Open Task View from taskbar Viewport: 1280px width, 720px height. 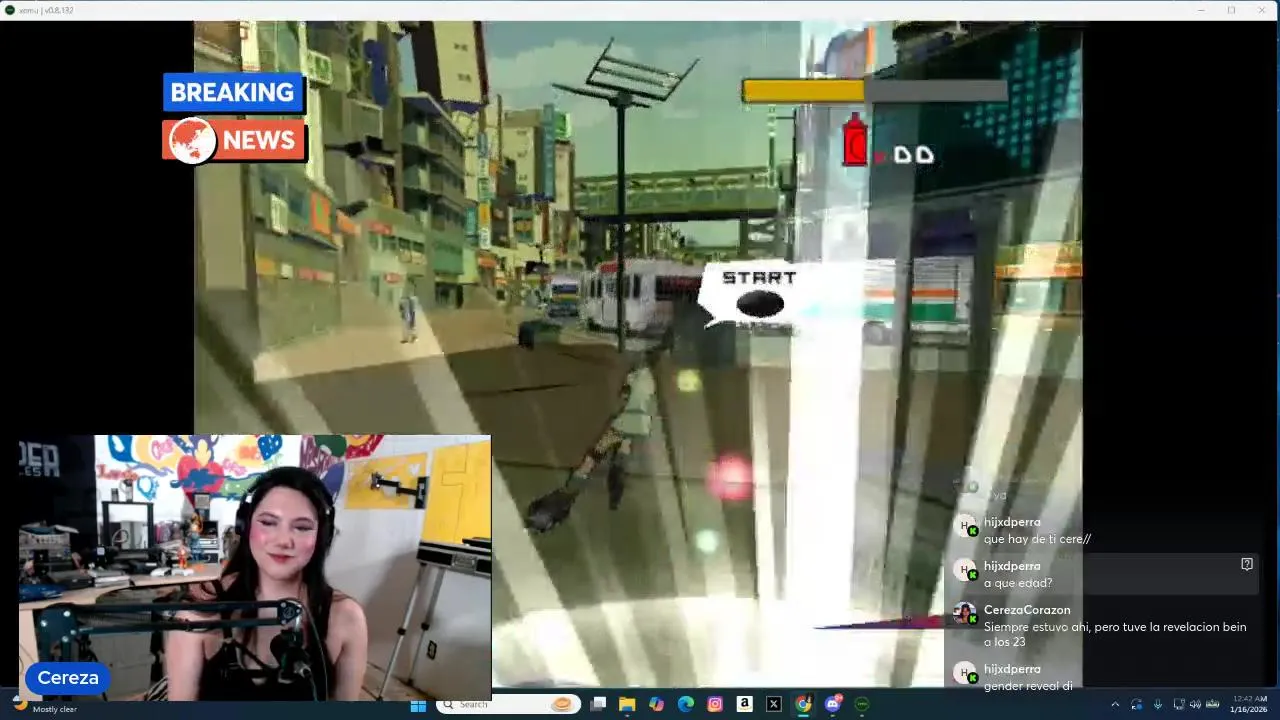coord(598,704)
